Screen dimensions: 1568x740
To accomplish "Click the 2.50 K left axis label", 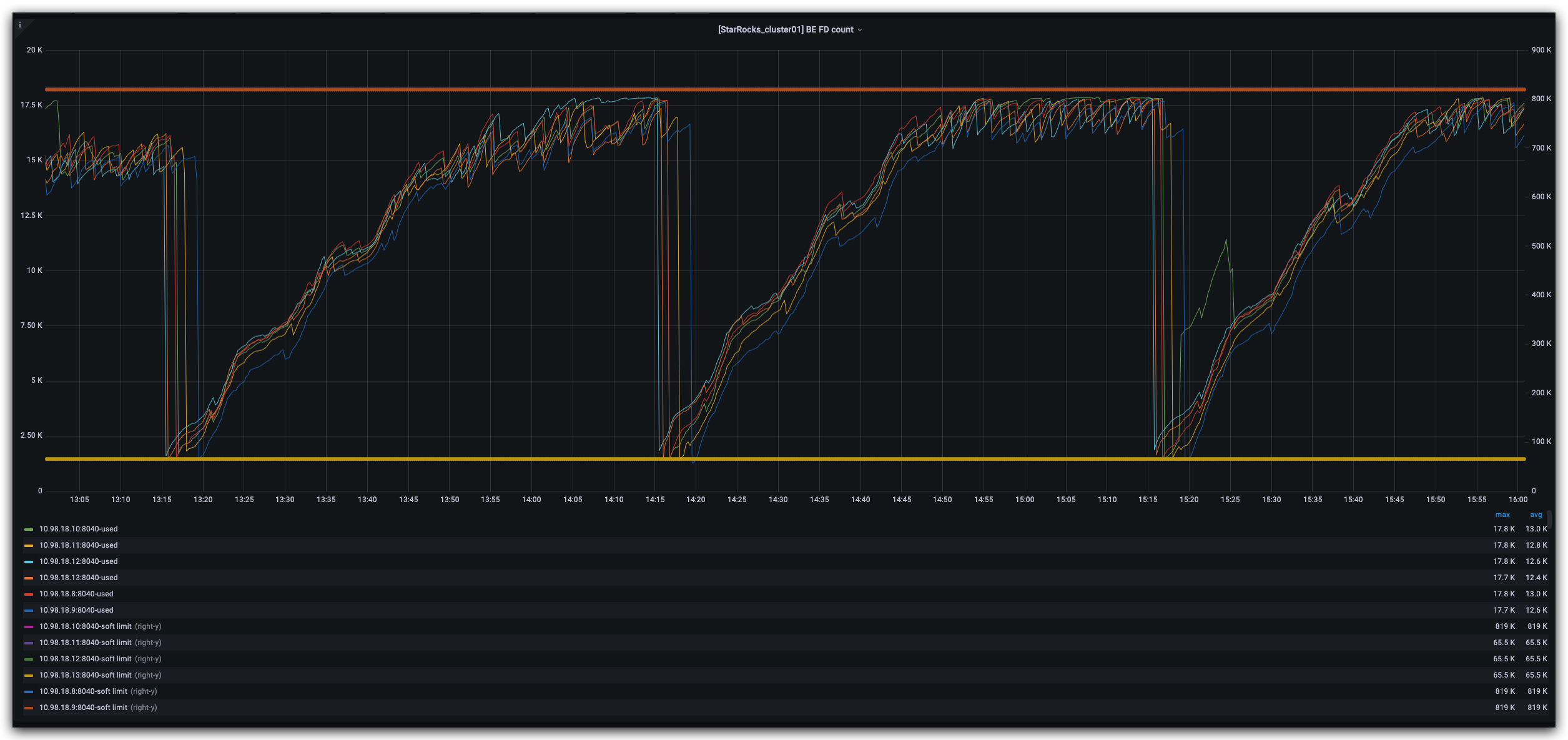I will pyautogui.click(x=31, y=435).
